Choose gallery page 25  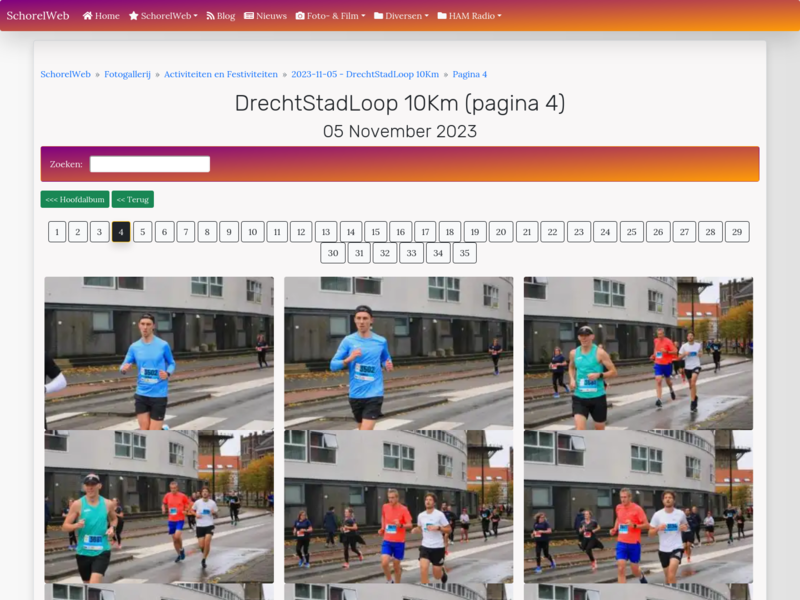[x=632, y=232]
